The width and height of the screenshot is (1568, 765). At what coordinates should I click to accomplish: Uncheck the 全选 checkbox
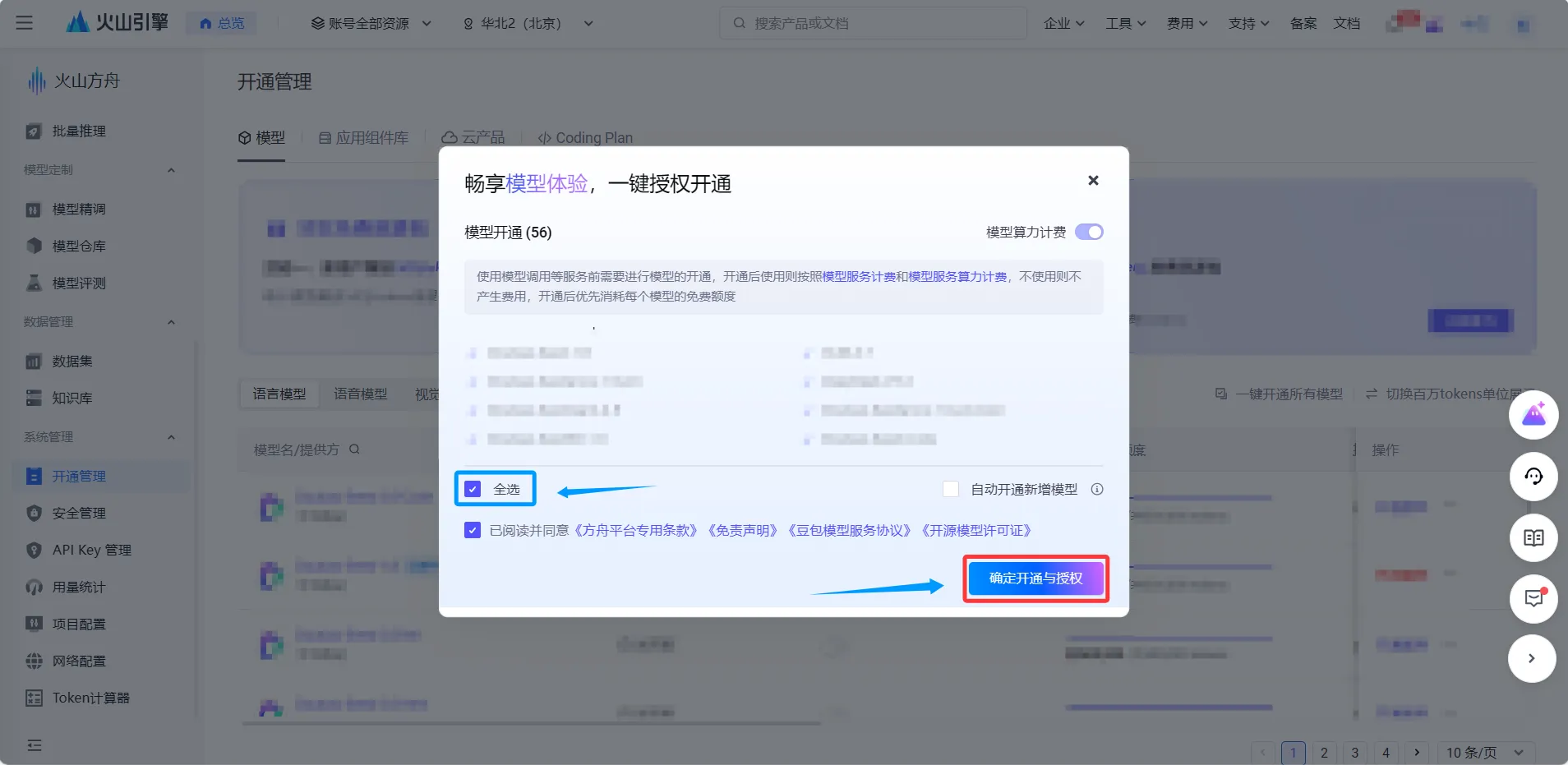pyautogui.click(x=473, y=489)
